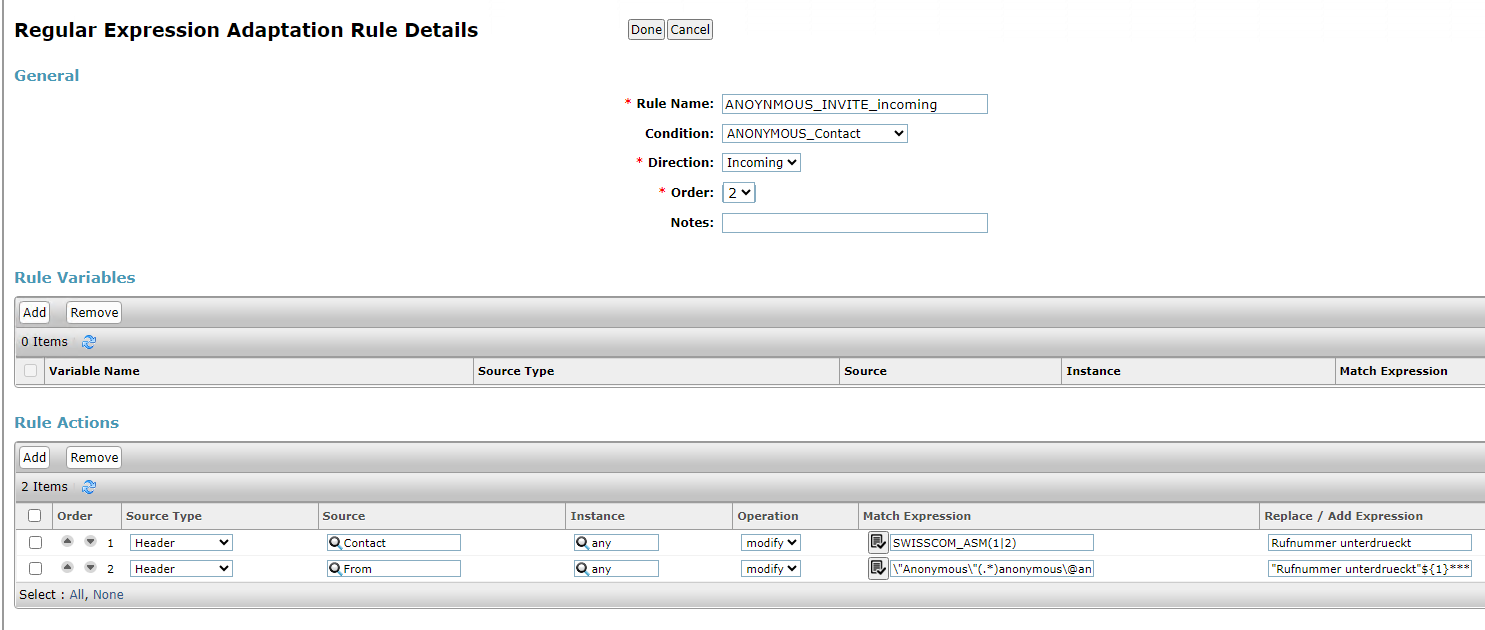The height and width of the screenshot is (630, 1485).
Task: Change the Order dropdown value
Action: [738, 192]
